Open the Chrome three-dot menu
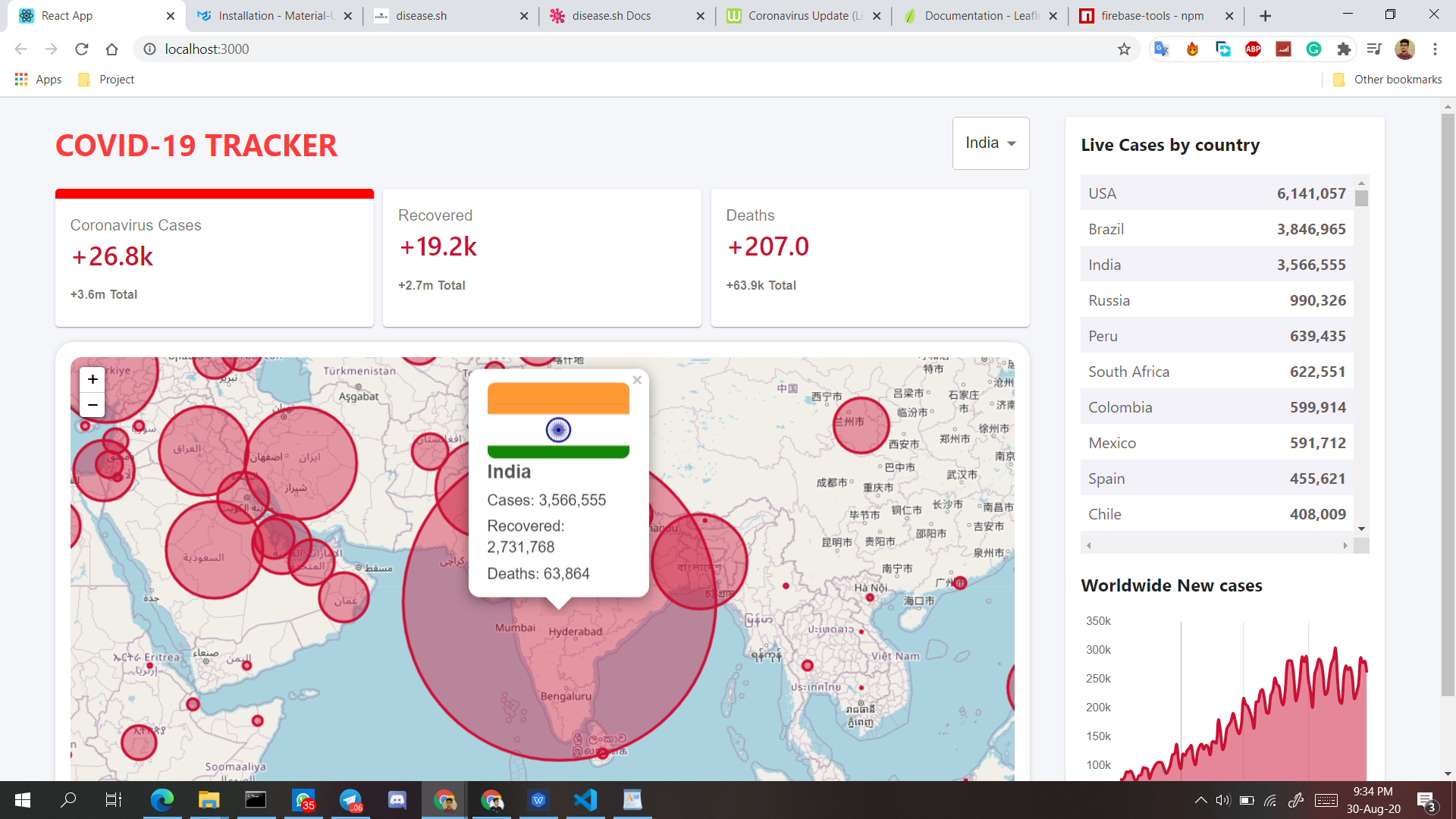The height and width of the screenshot is (819, 1456). (1435, 49)
